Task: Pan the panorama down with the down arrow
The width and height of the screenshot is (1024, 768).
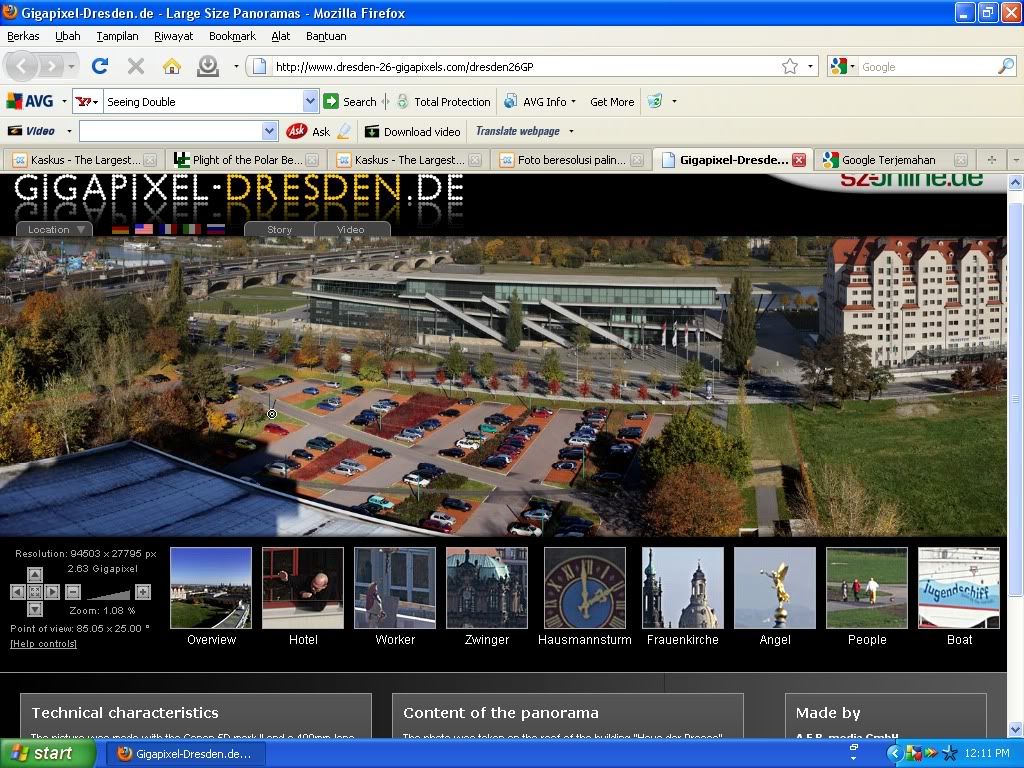Action: point(35,609)
